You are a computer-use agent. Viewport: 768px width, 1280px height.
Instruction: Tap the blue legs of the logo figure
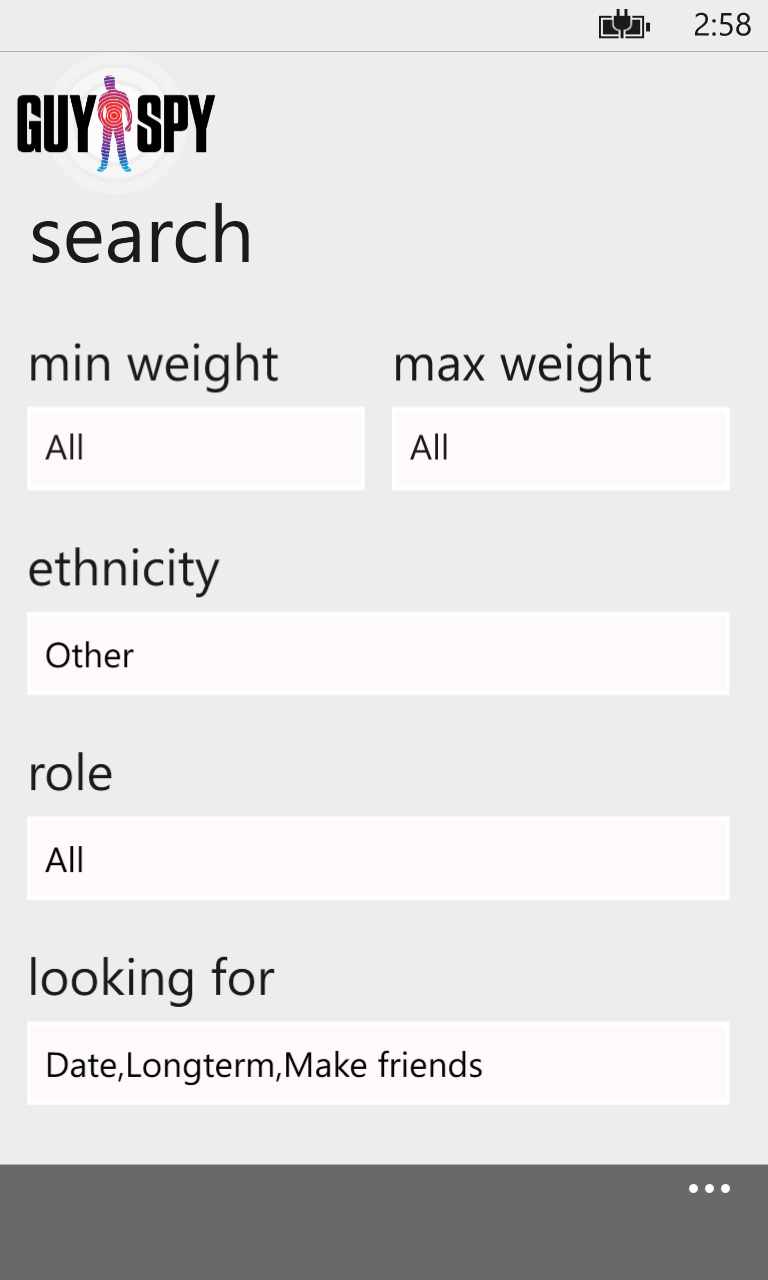116,155
